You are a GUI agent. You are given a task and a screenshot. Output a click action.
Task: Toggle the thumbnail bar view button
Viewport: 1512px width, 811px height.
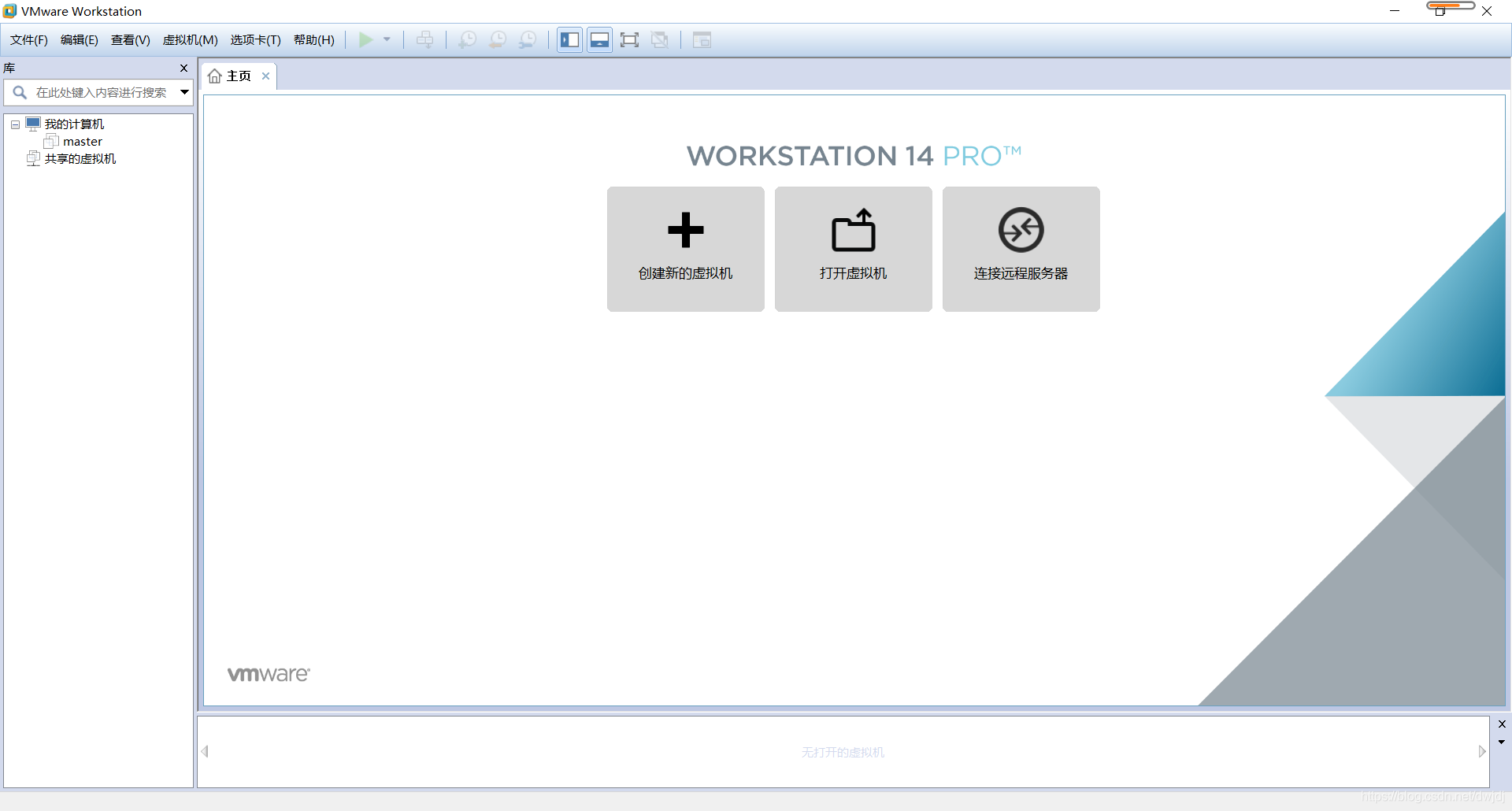600,39
